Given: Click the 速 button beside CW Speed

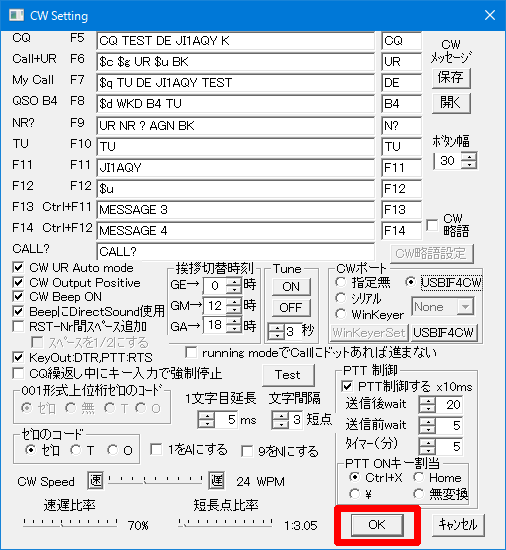Looking at the screenshot, I should [x=95, y=481].
